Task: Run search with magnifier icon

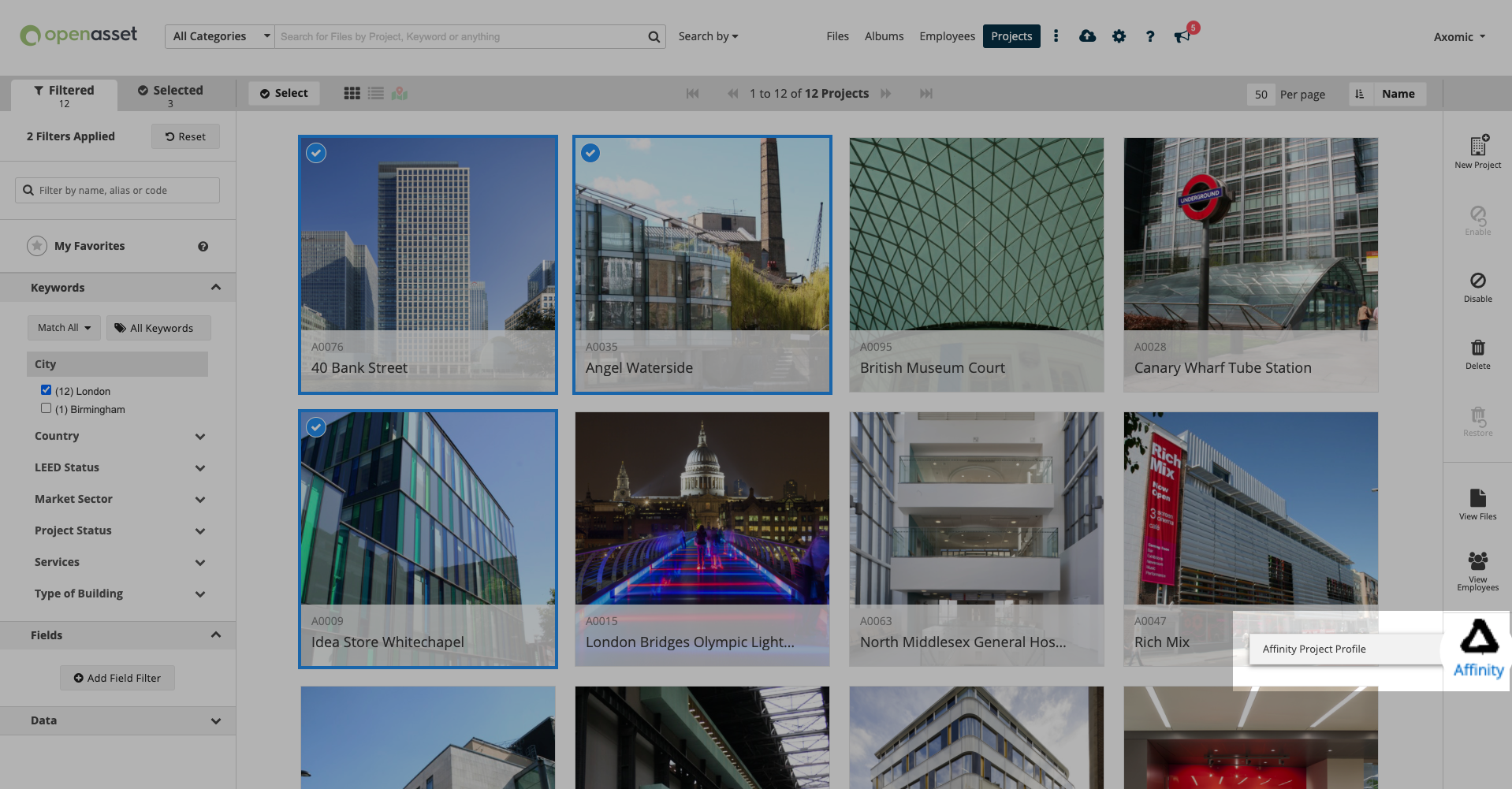Action: point(654,36)
